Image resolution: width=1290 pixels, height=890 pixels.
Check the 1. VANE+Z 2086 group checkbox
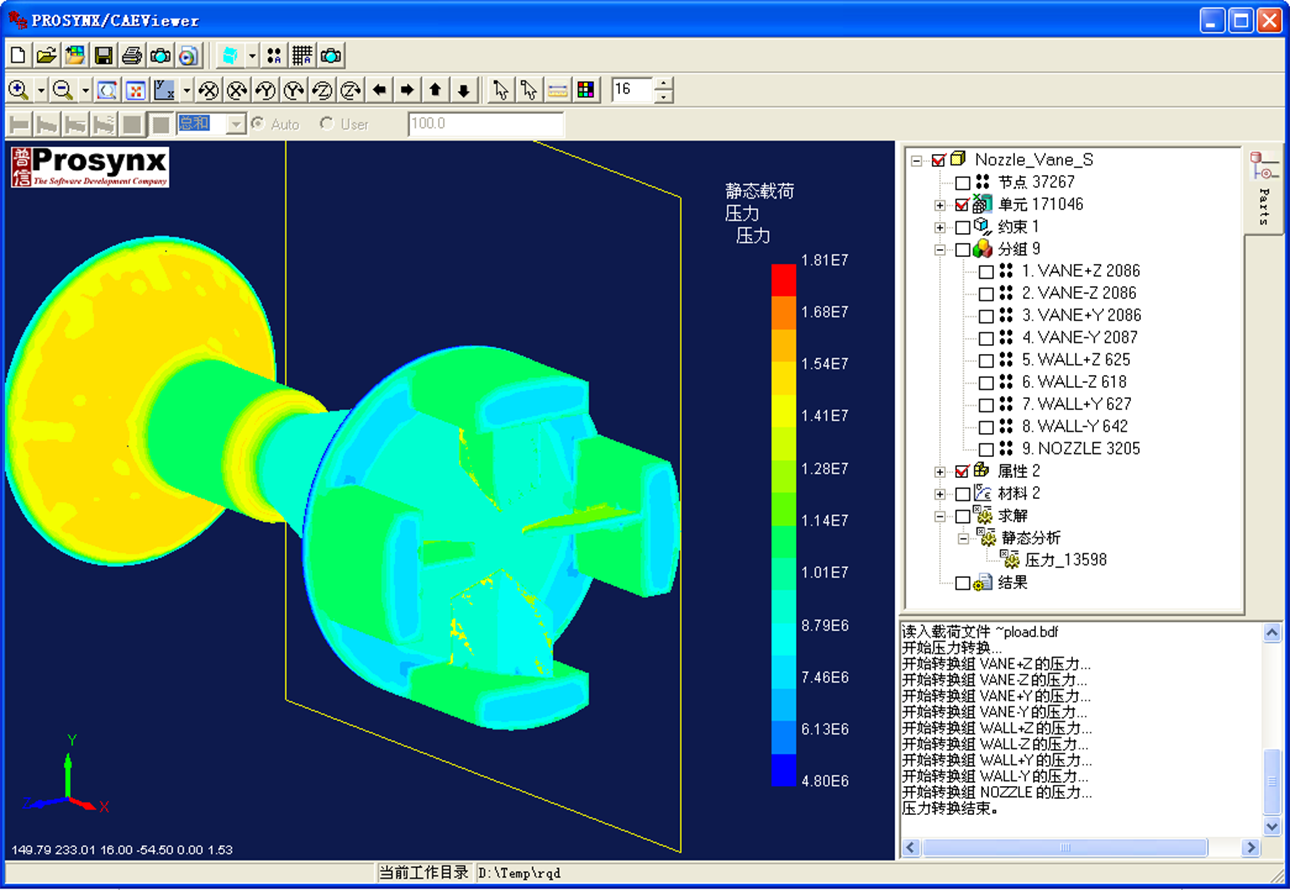coord(986,272)
